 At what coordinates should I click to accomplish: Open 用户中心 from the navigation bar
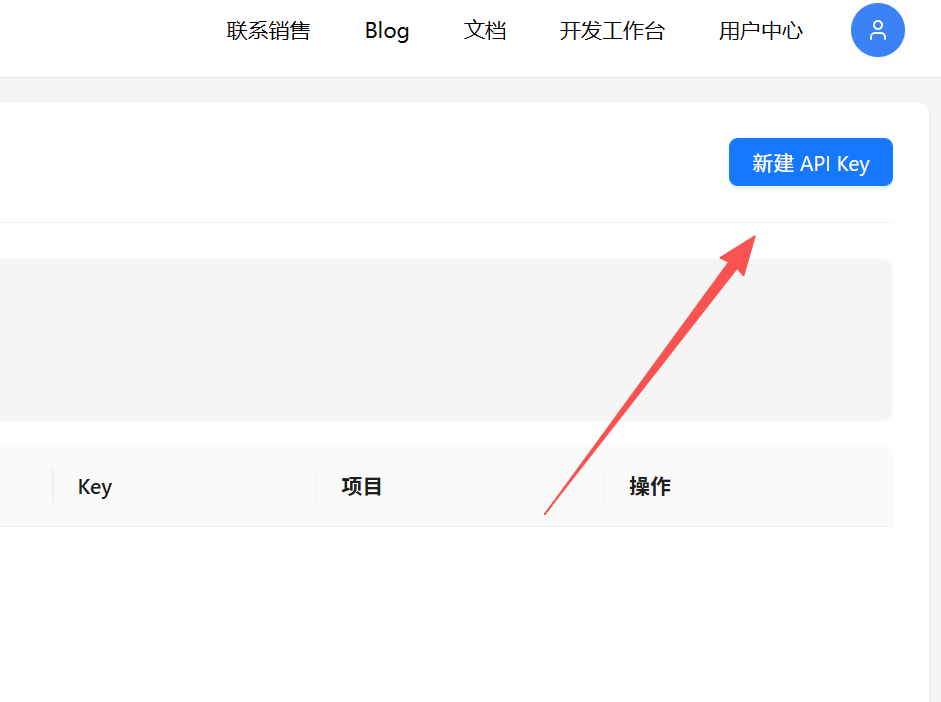coord(760,30)
